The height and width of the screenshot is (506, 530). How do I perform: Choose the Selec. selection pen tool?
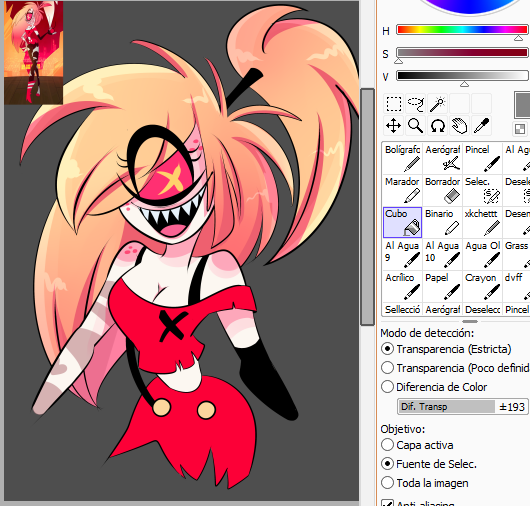point(482,190)
